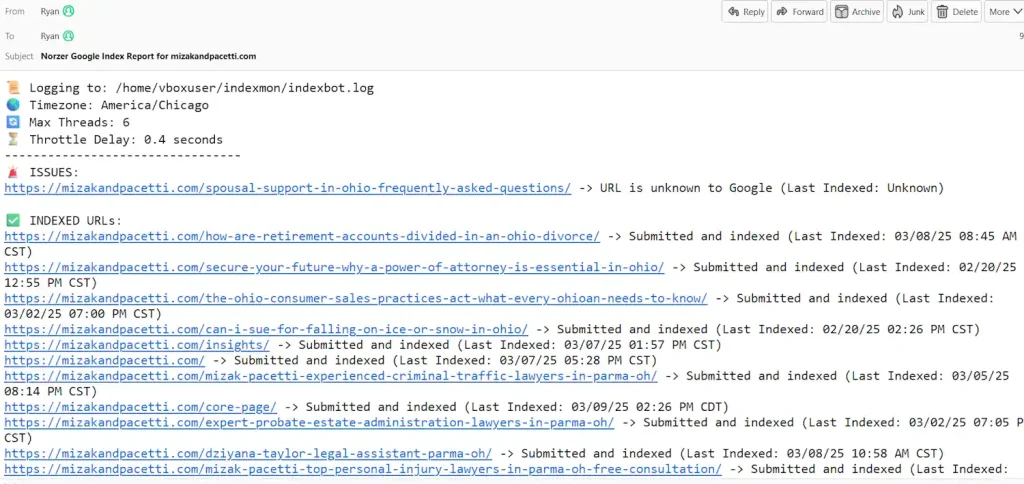
Task: Click the INDEXED URLs heading
Action: 64,220
